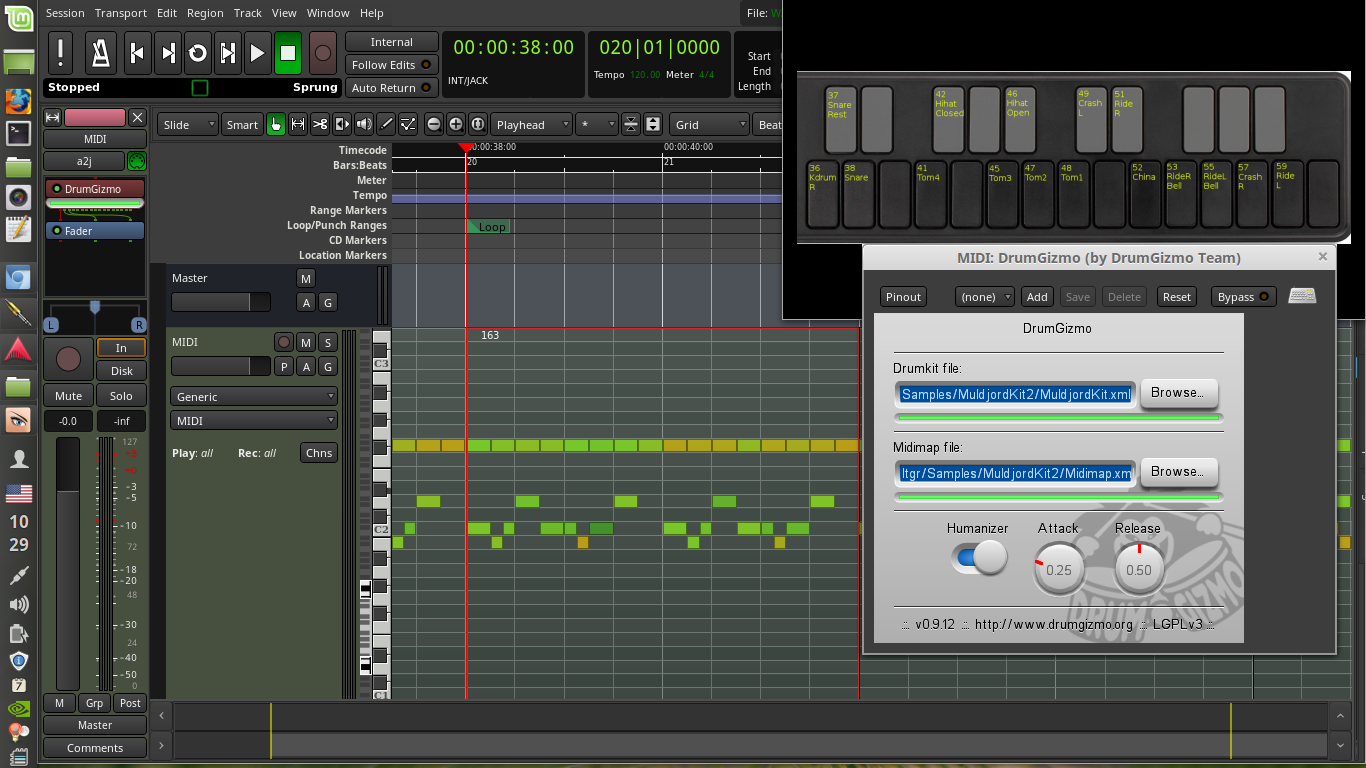Open the Window menu

(328, 13)
